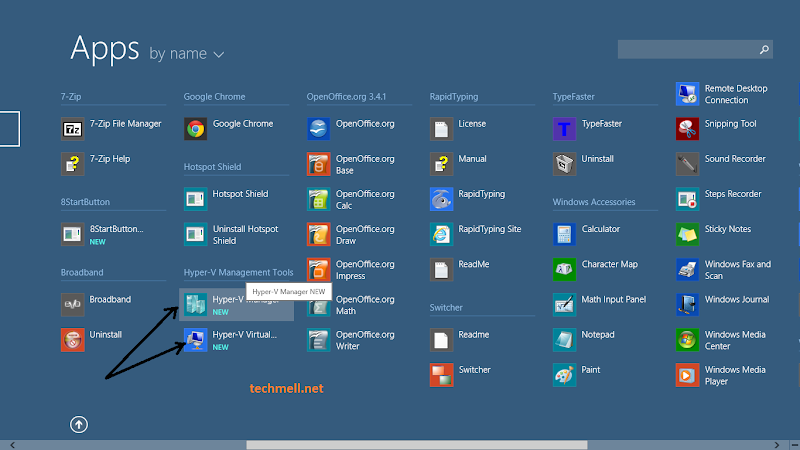Launch the Windows Media Player icon
The height and width of the screenshot is (450, 800).
click(x=687, y=376)
